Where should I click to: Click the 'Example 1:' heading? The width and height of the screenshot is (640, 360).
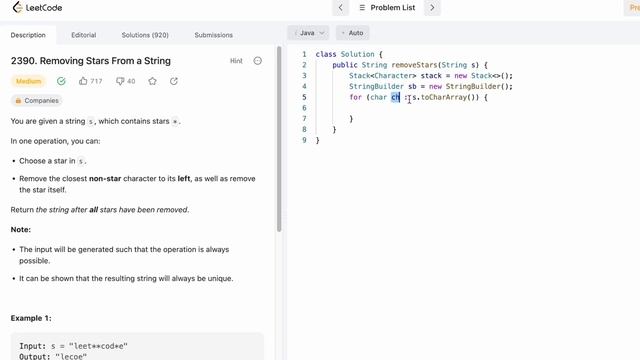31,318
